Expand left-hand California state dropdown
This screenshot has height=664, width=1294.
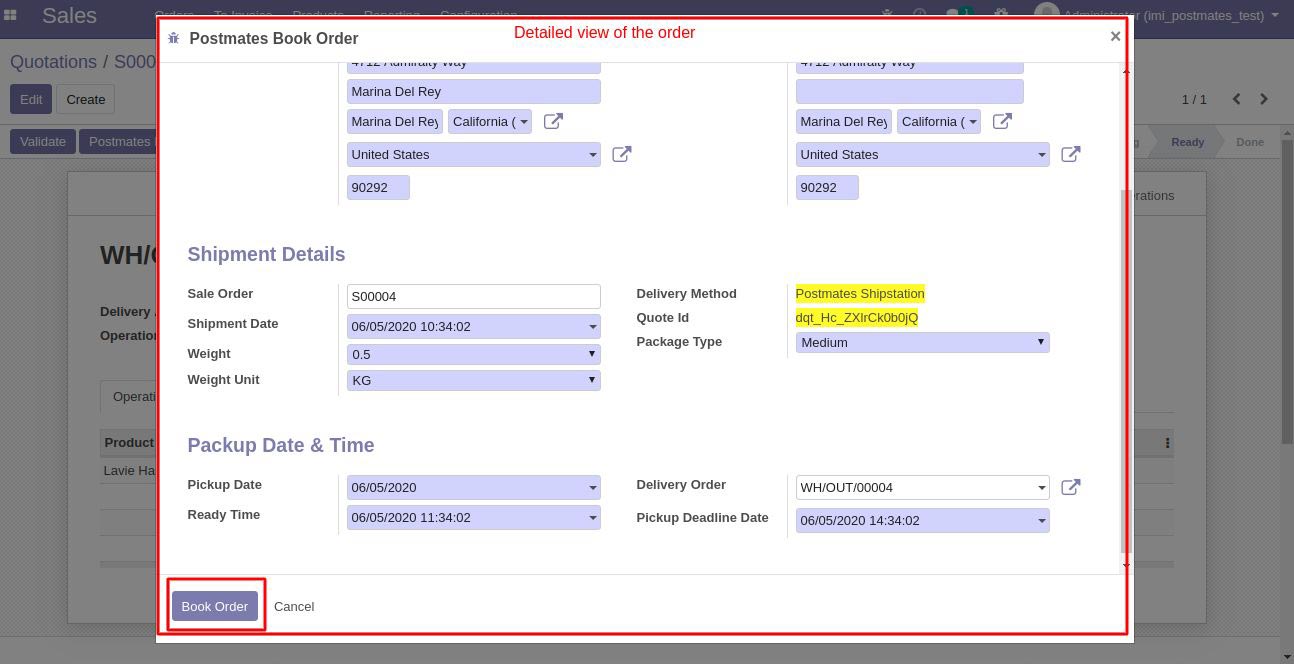tap(524, 121)
